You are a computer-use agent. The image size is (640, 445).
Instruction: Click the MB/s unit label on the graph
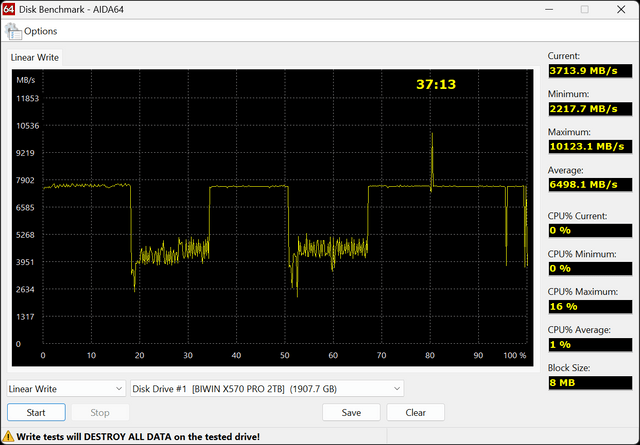(26, 80)
